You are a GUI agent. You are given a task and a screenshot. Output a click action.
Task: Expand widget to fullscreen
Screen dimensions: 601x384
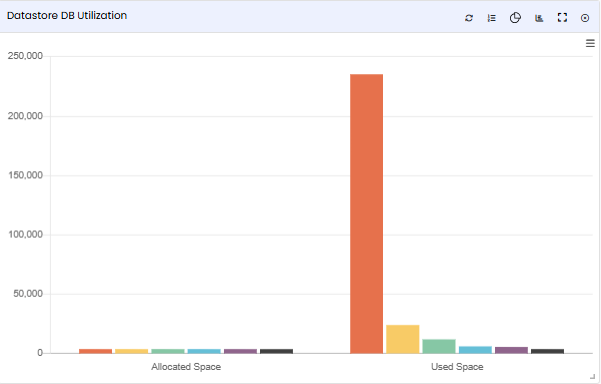coord(562,18)
